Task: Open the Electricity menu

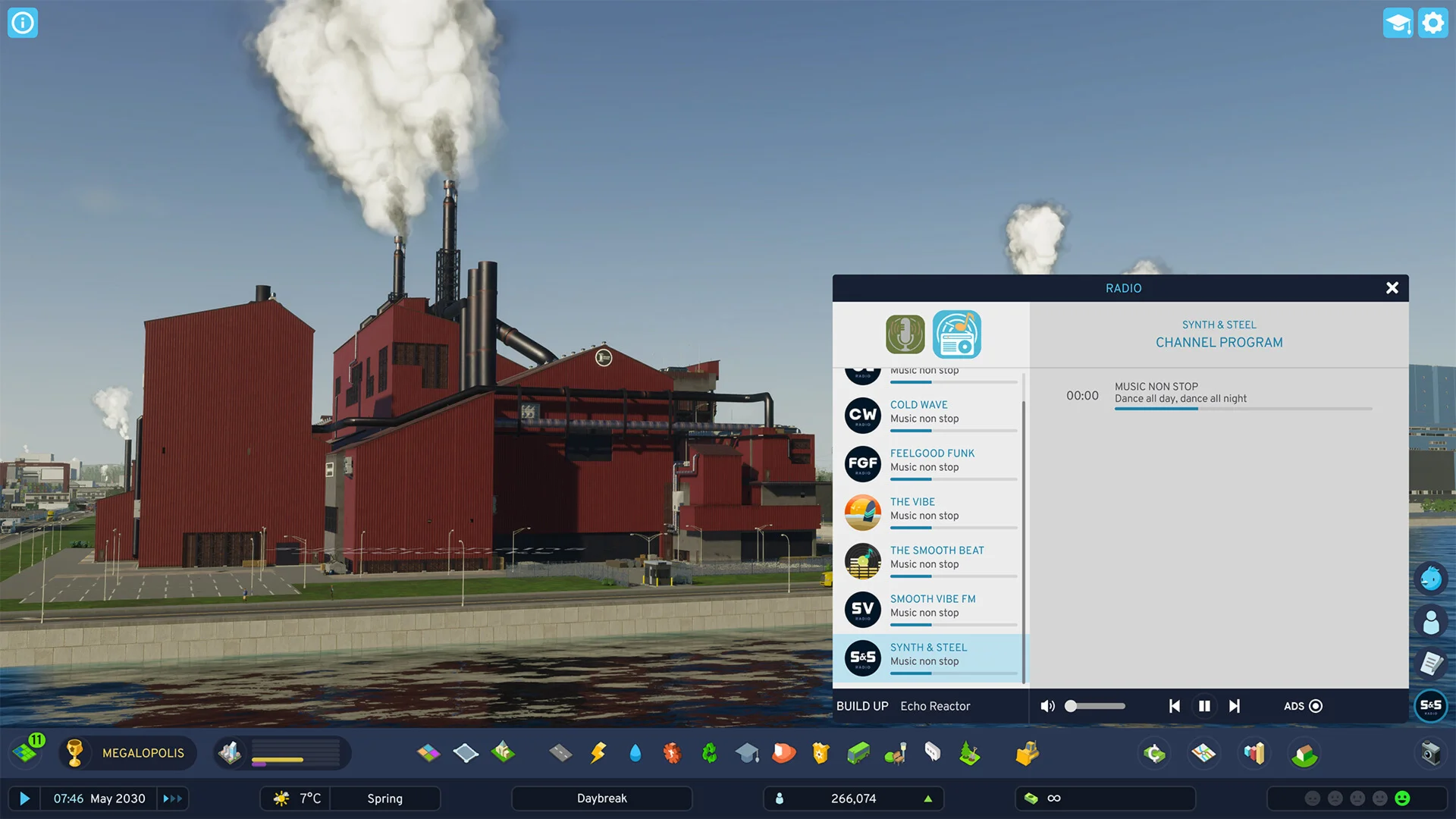Action: [x=598, y=753]
